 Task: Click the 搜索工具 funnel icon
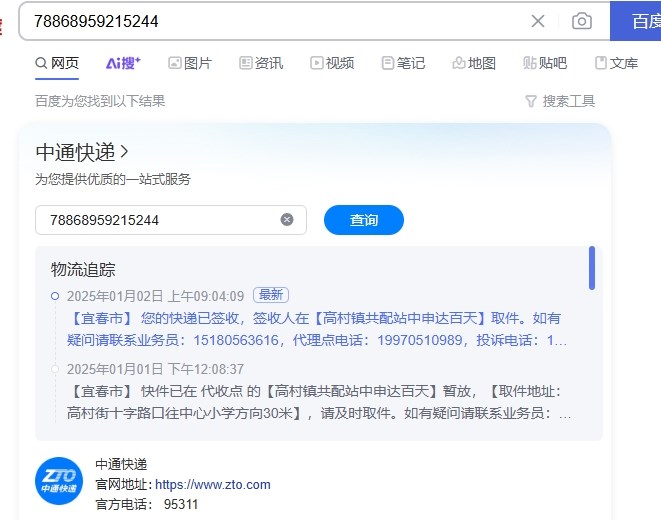click(x=531, y=101)
